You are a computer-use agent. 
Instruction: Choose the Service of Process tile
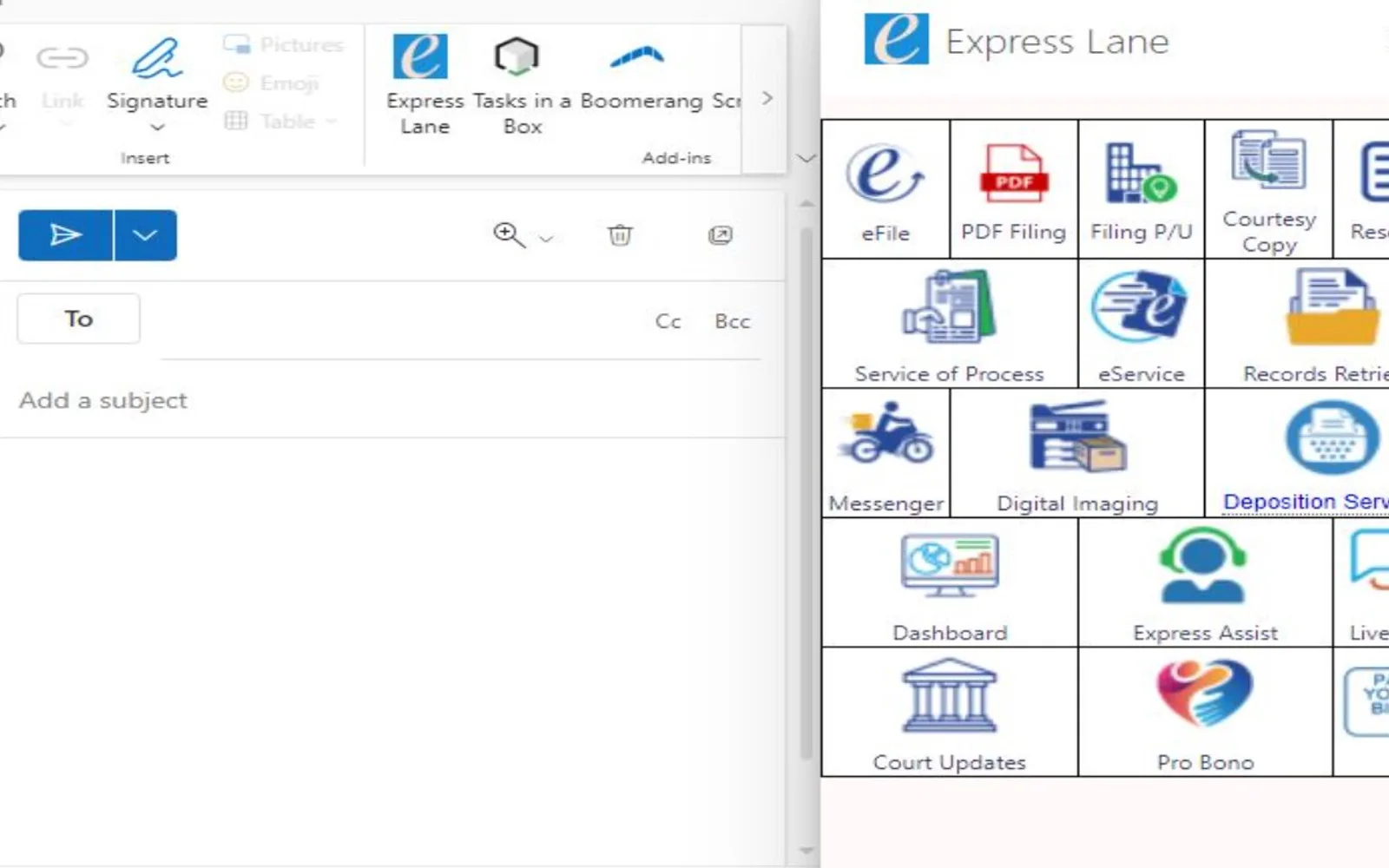[950, 324]
